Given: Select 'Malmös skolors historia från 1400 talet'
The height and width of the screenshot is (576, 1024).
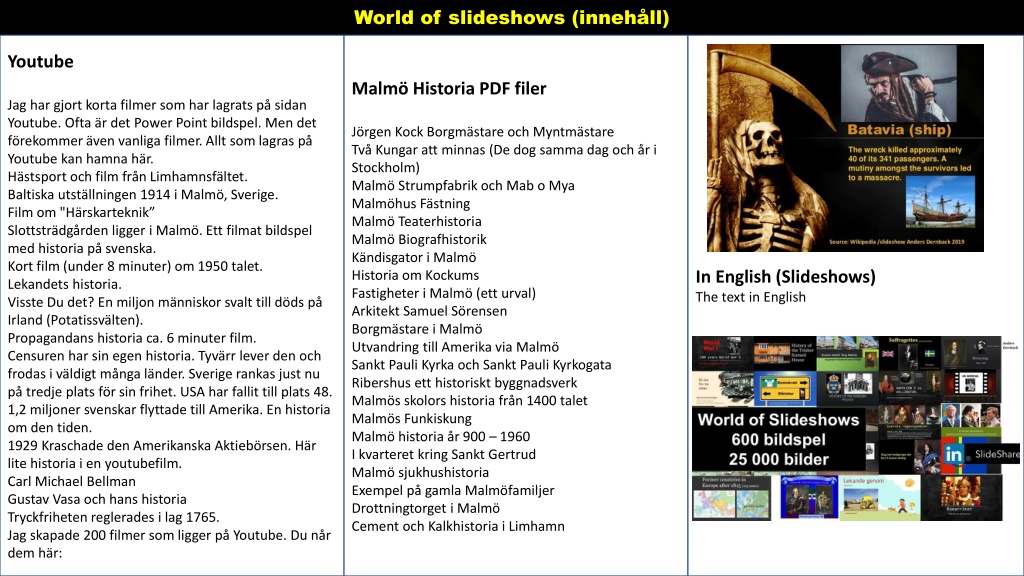Looking at the screenshot, I should pos(470,400).
